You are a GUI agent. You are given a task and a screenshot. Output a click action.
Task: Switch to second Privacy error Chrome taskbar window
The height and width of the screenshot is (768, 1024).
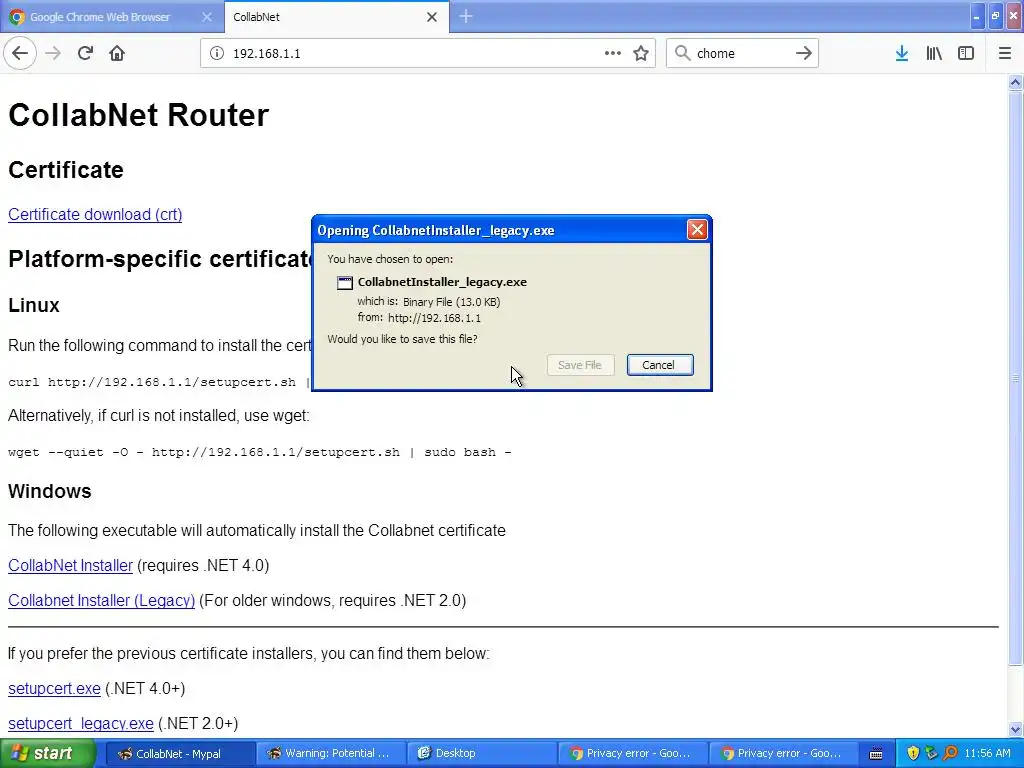pyautogui.click(x=784, y=754)
